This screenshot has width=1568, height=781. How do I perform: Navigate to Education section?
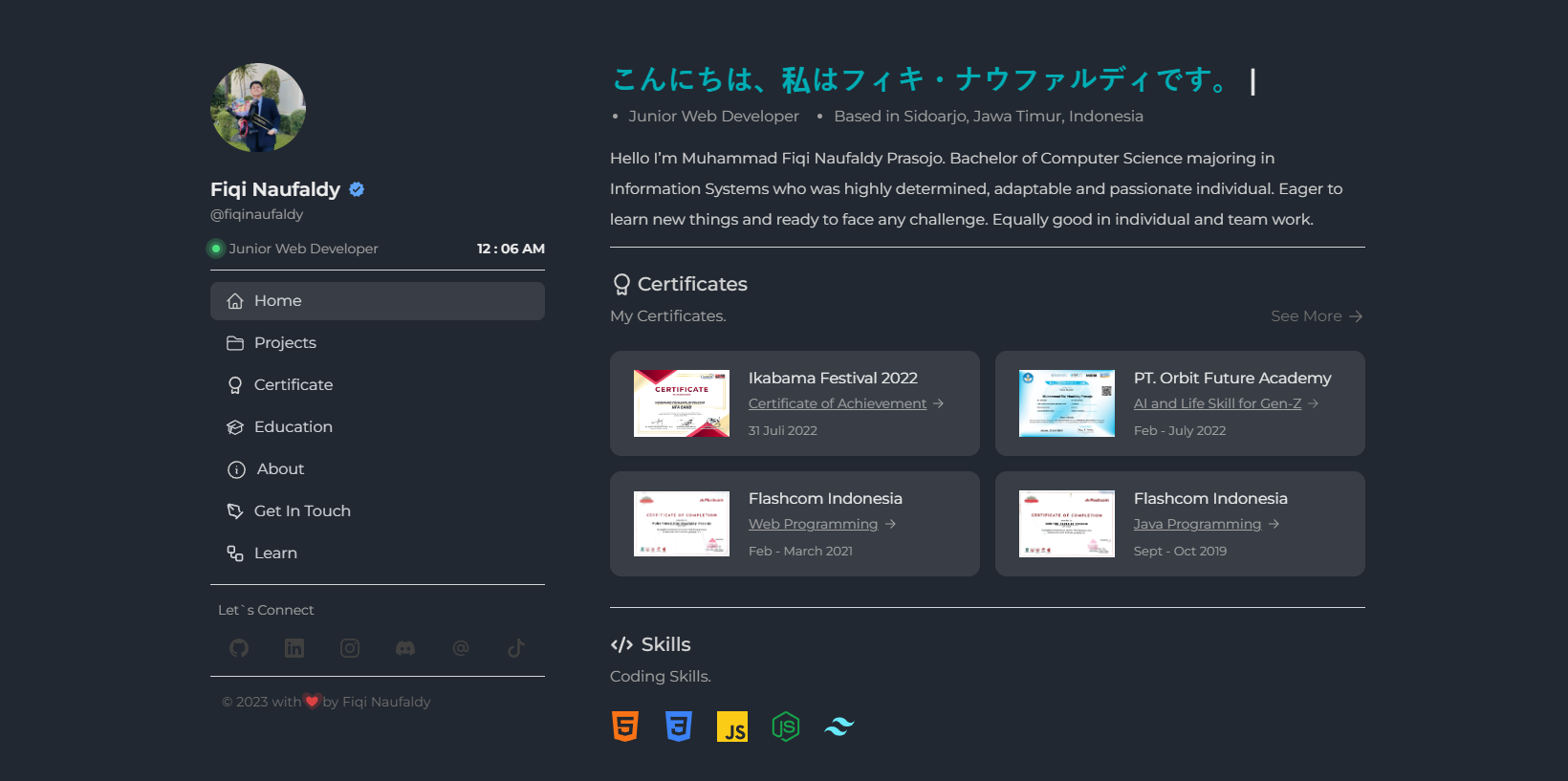tap(378, 427)
